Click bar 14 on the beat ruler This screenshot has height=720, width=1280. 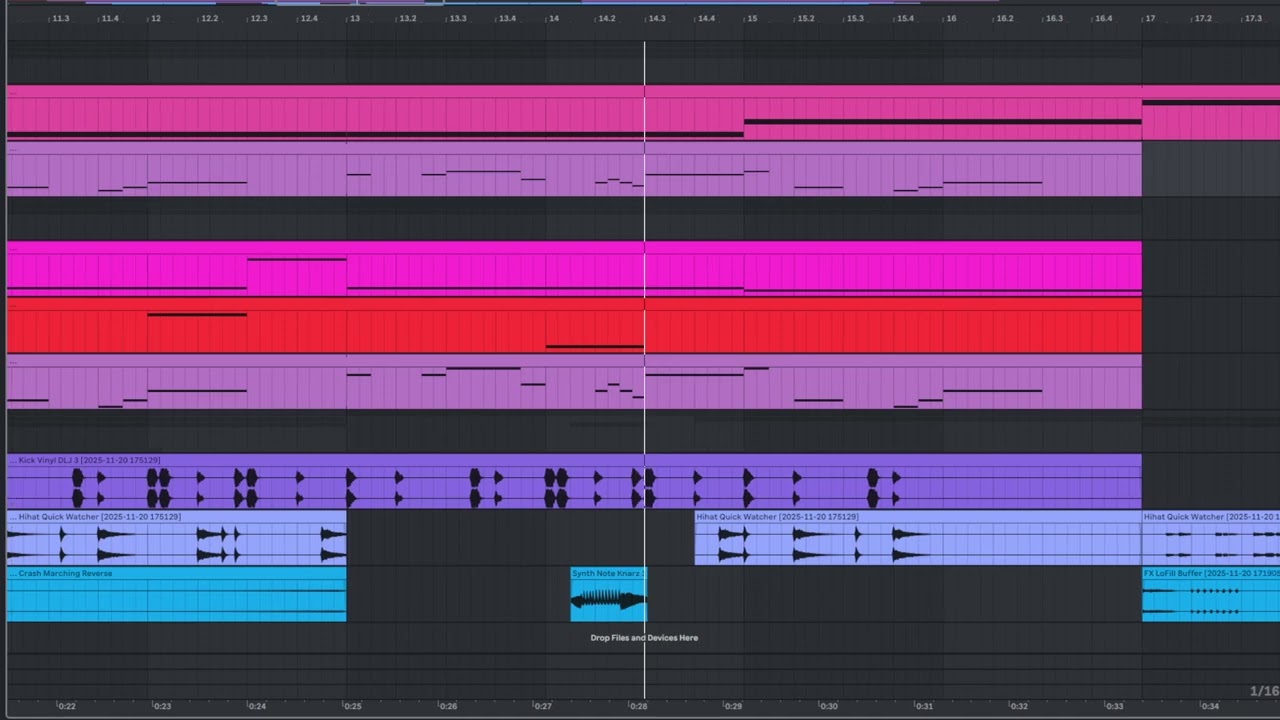(x=554, y=18)
